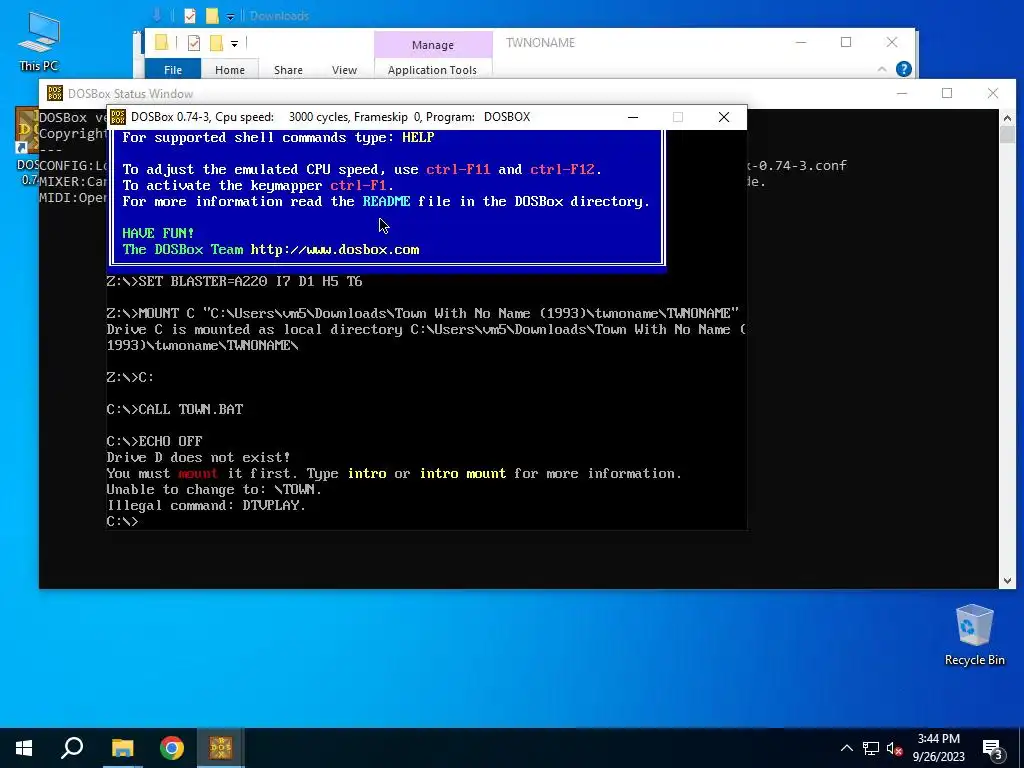
Task: Switch to the Home ribbon tab
Action: 230,70
